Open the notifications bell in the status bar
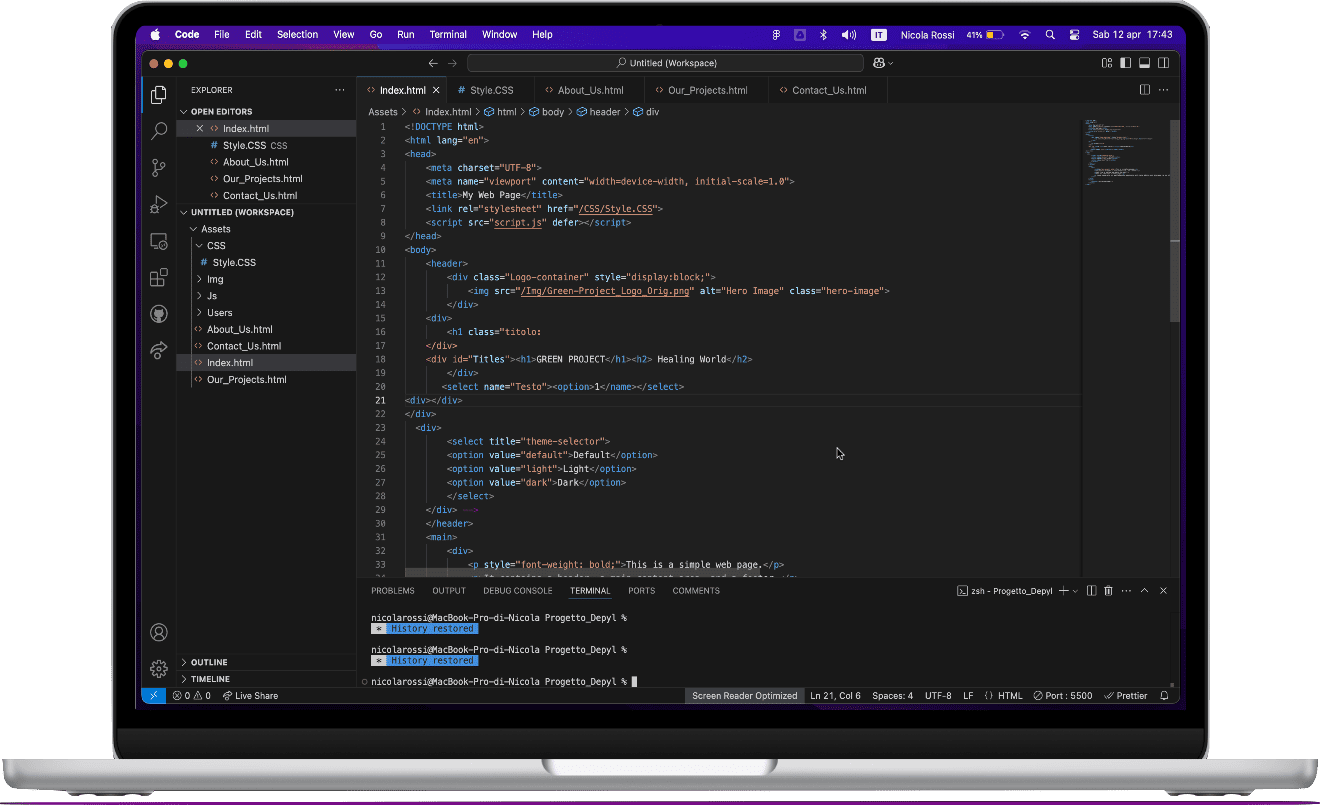The height and width of the screenshot is (805, 1320). tap(1165, 696)
